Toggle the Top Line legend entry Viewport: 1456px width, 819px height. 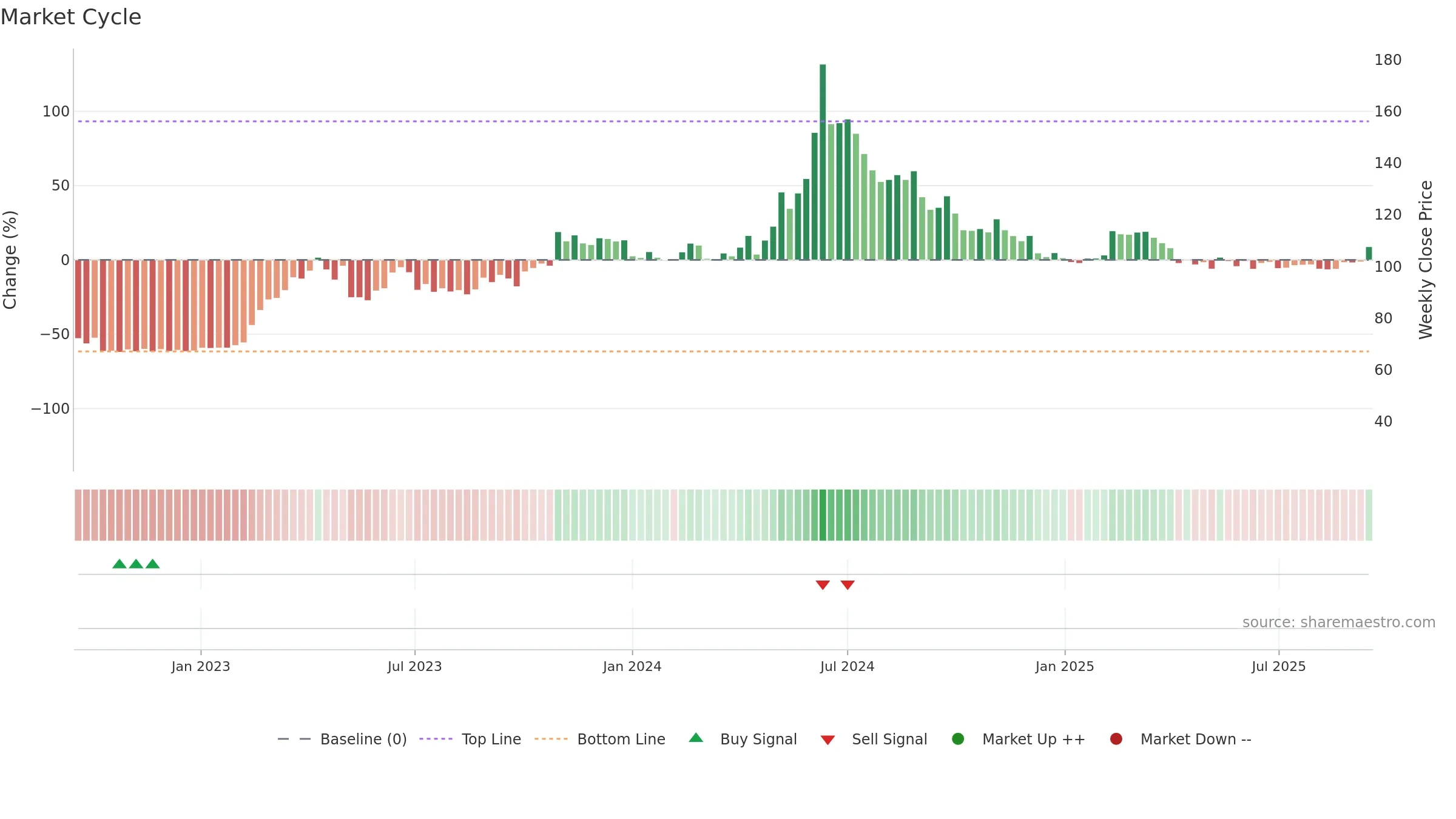coord(470,739)
